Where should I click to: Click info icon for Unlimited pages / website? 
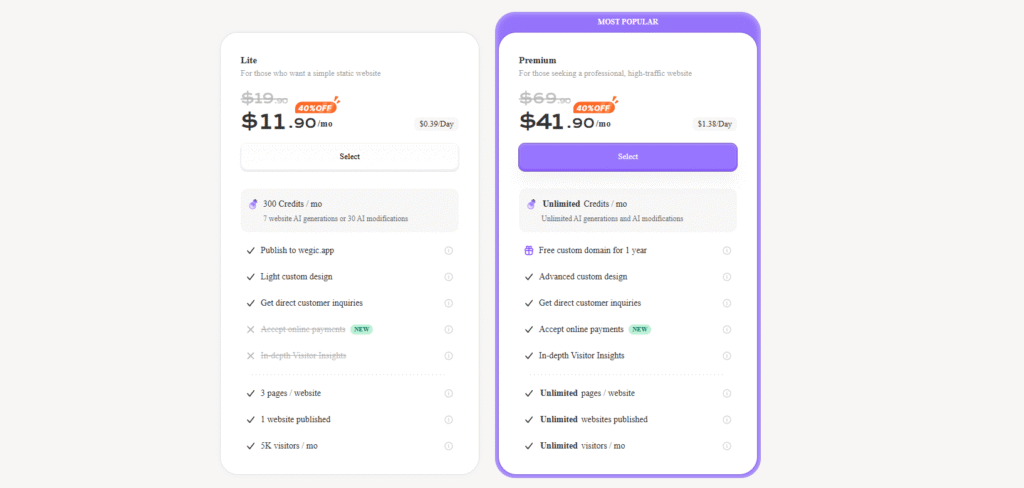pos(727,393)
